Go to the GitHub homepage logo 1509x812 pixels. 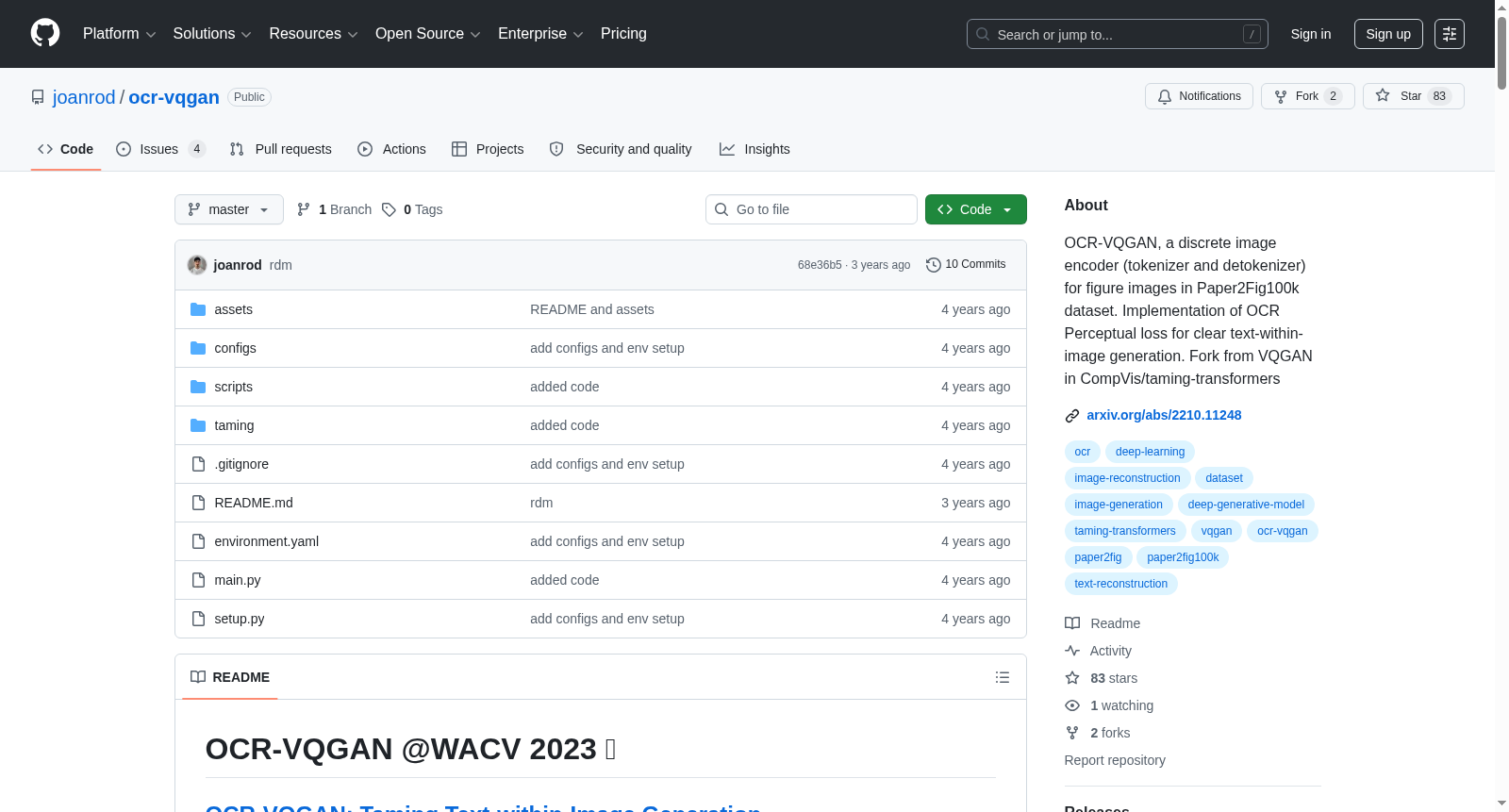click(45, 34)
